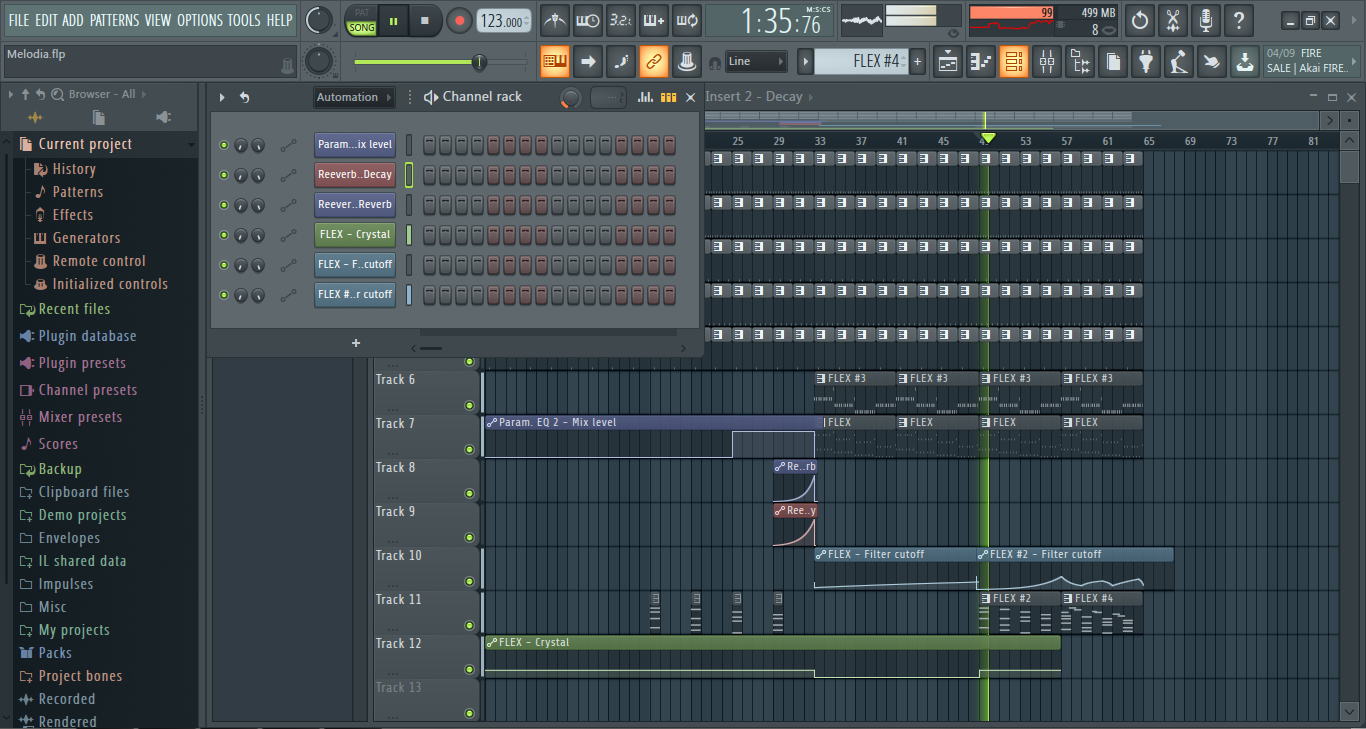Select the Reever..Reverb channel button

(355, 205)
